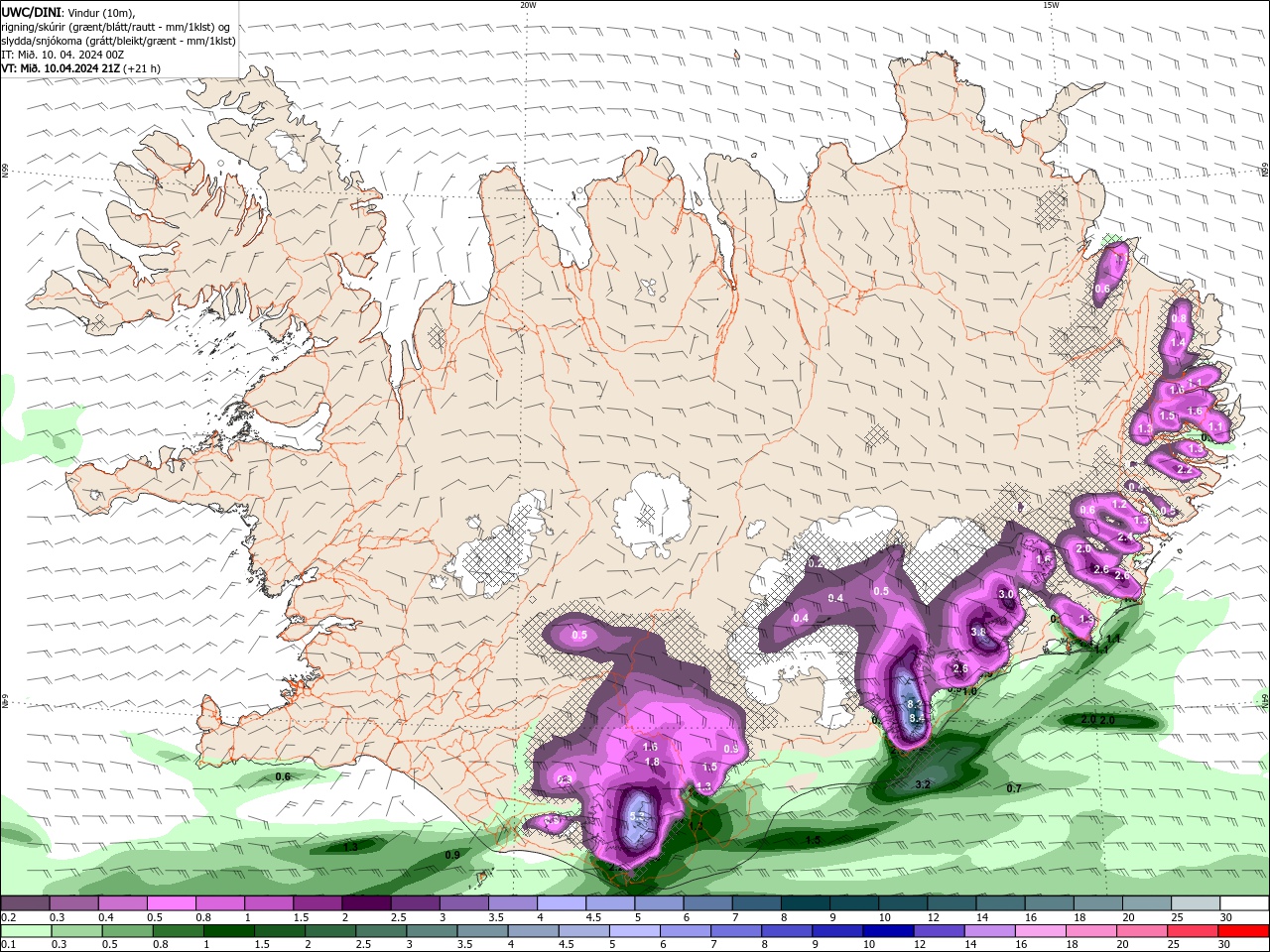Click the '1.8' snowfall value on the map
This screenshot has width=1270, height=952.
[652, 762]
